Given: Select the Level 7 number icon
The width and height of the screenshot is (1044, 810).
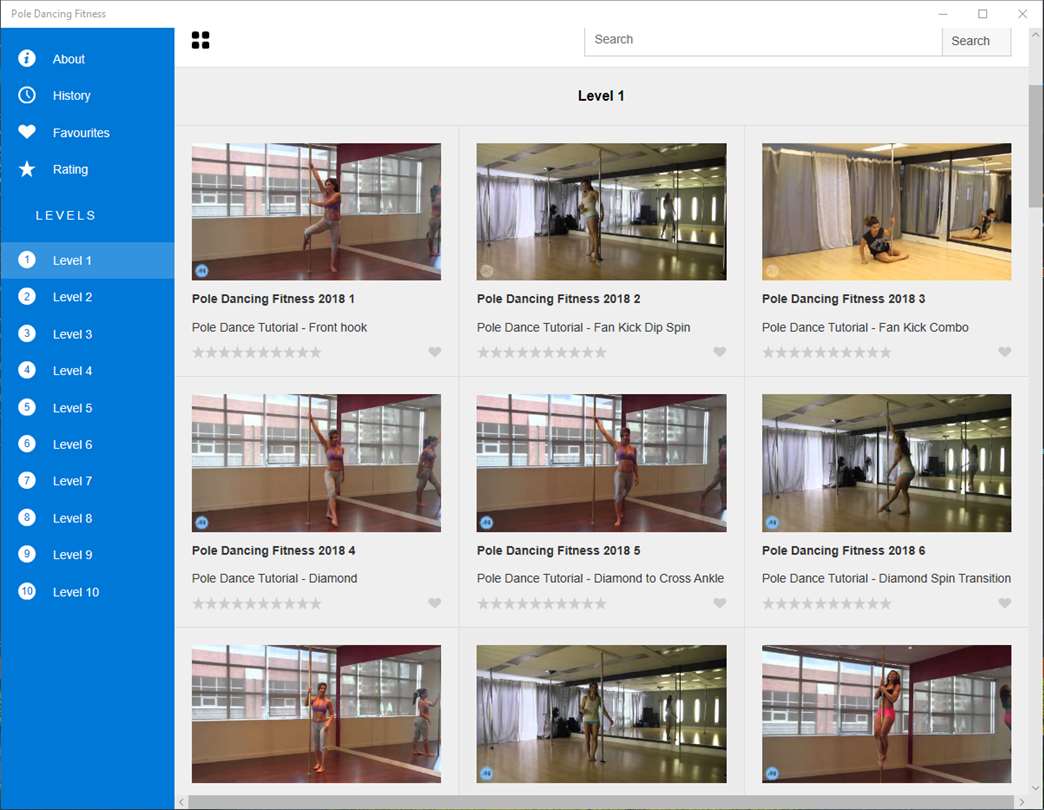Looking at the screenshot, I should (27, 481).
